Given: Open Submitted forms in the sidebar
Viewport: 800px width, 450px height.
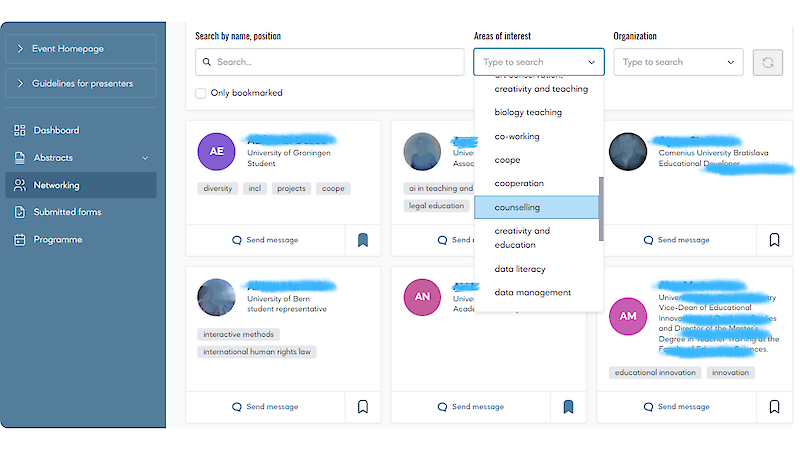Looking at the screenshot, I should pyautogui.click(x=67, y=212).
